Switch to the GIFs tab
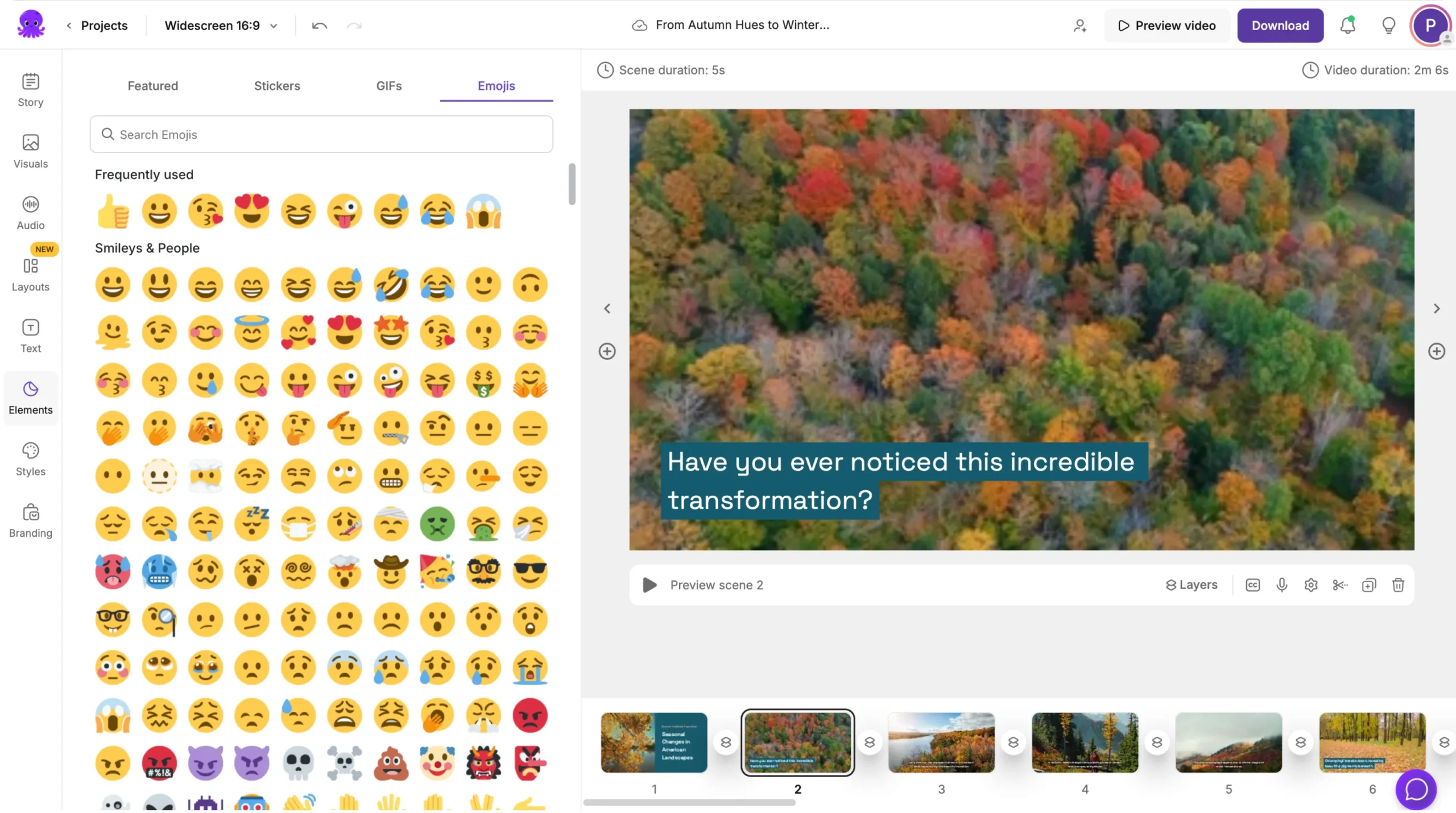Screen dimensions: 1456x813 389,86
